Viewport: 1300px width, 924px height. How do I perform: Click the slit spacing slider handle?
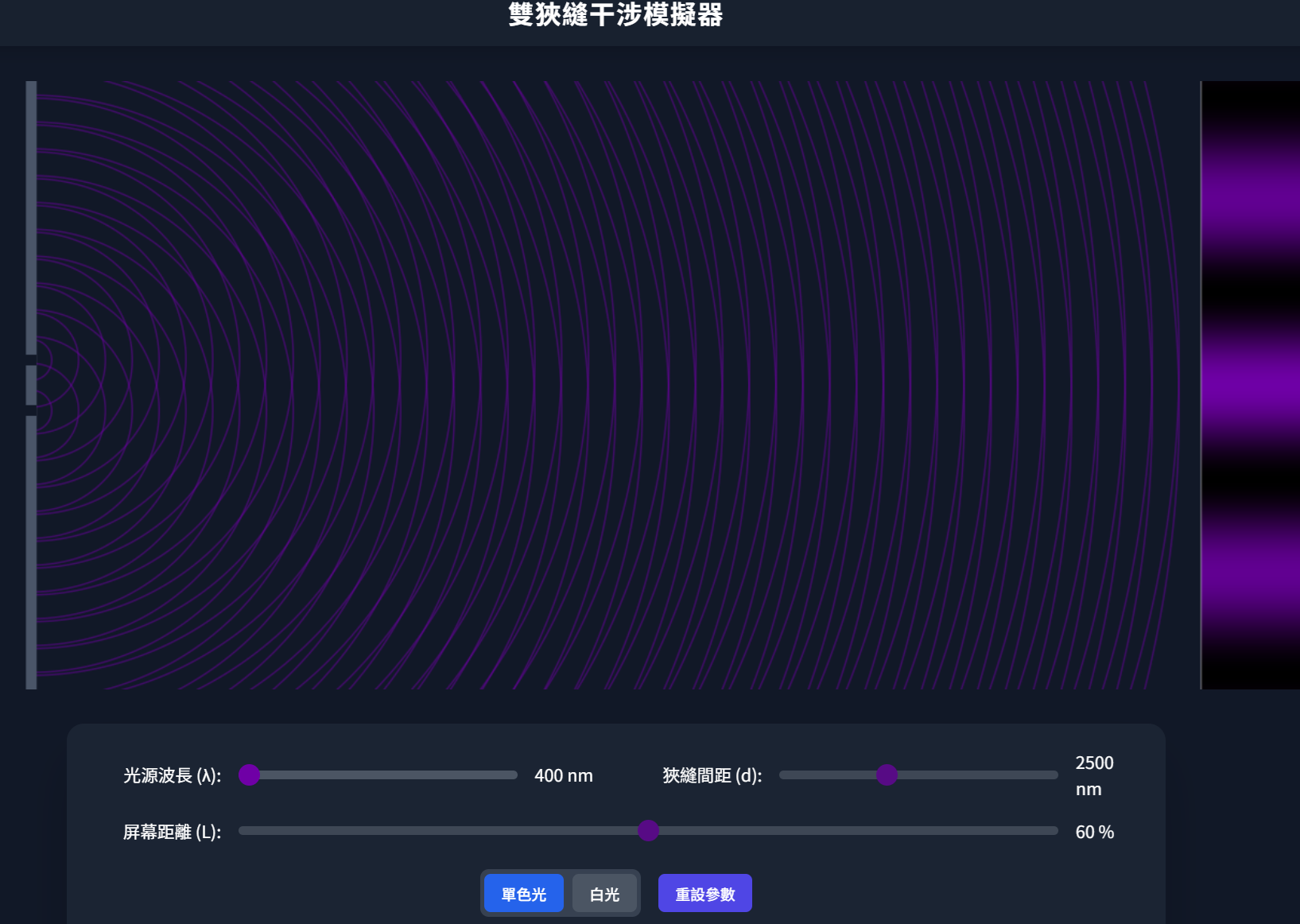coord(887,775)
